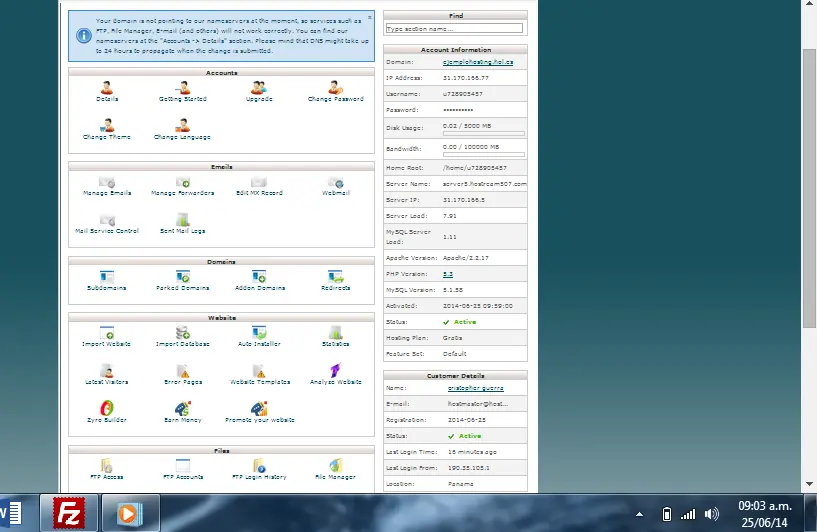
Task: Click the volume speaker tray icon
Action: tap(711, 514)
